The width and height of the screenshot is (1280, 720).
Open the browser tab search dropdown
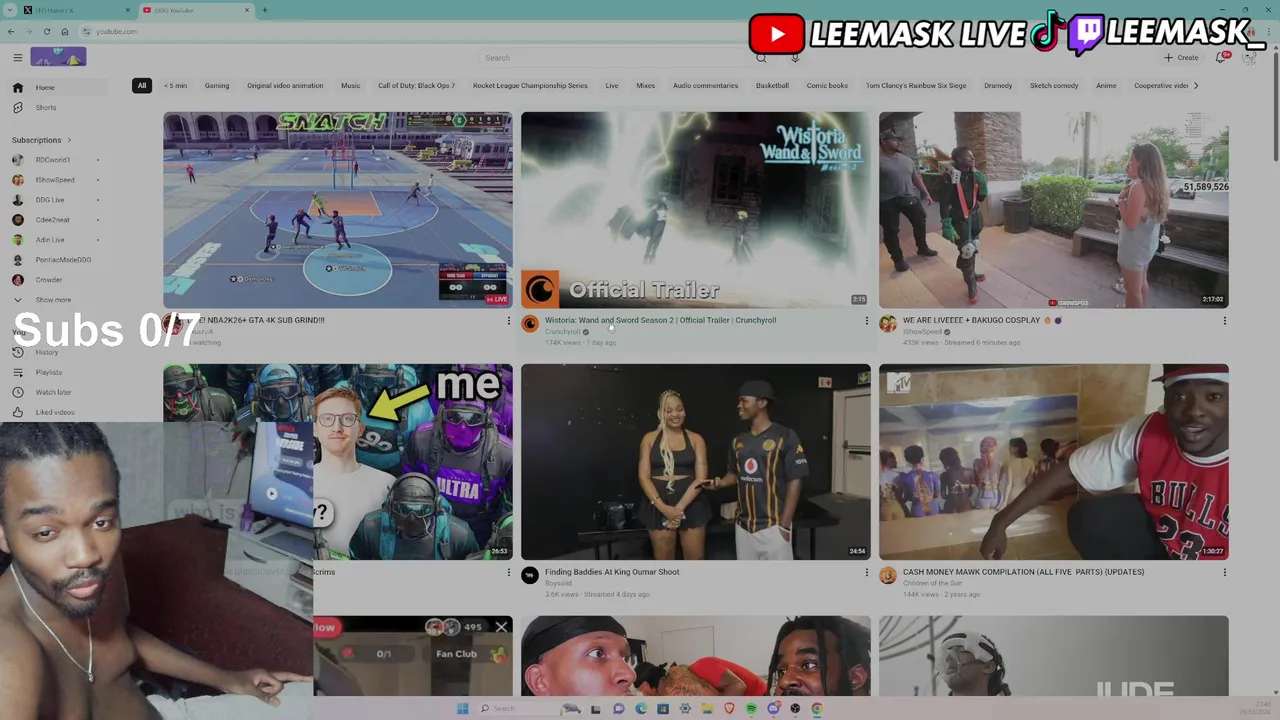8,10
